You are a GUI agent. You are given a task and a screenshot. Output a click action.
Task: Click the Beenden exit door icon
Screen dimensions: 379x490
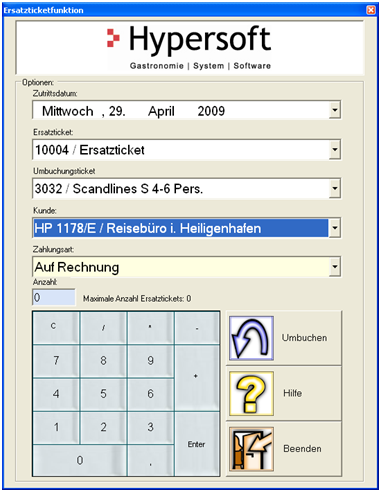252,449
